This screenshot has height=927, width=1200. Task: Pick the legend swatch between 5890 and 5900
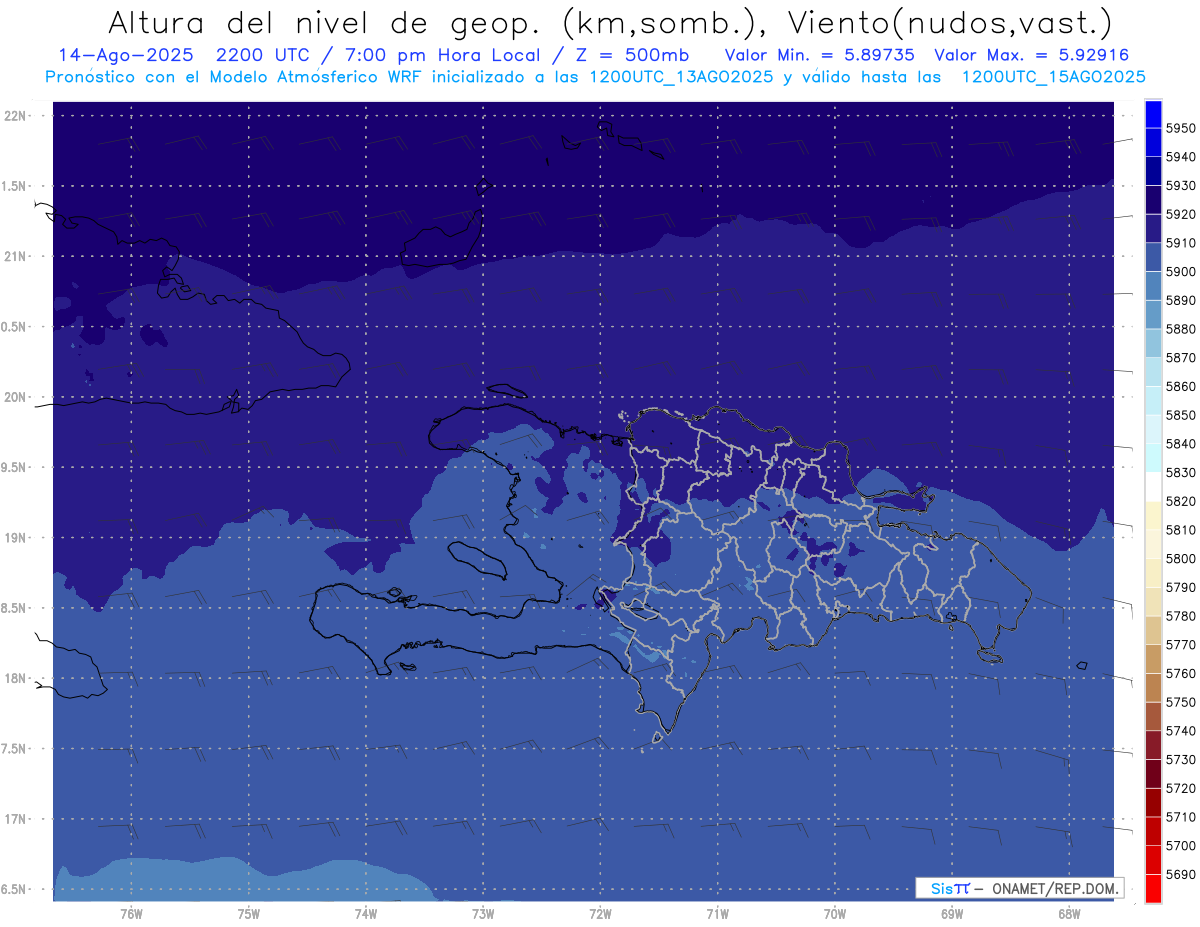(x=1153, y=286)
